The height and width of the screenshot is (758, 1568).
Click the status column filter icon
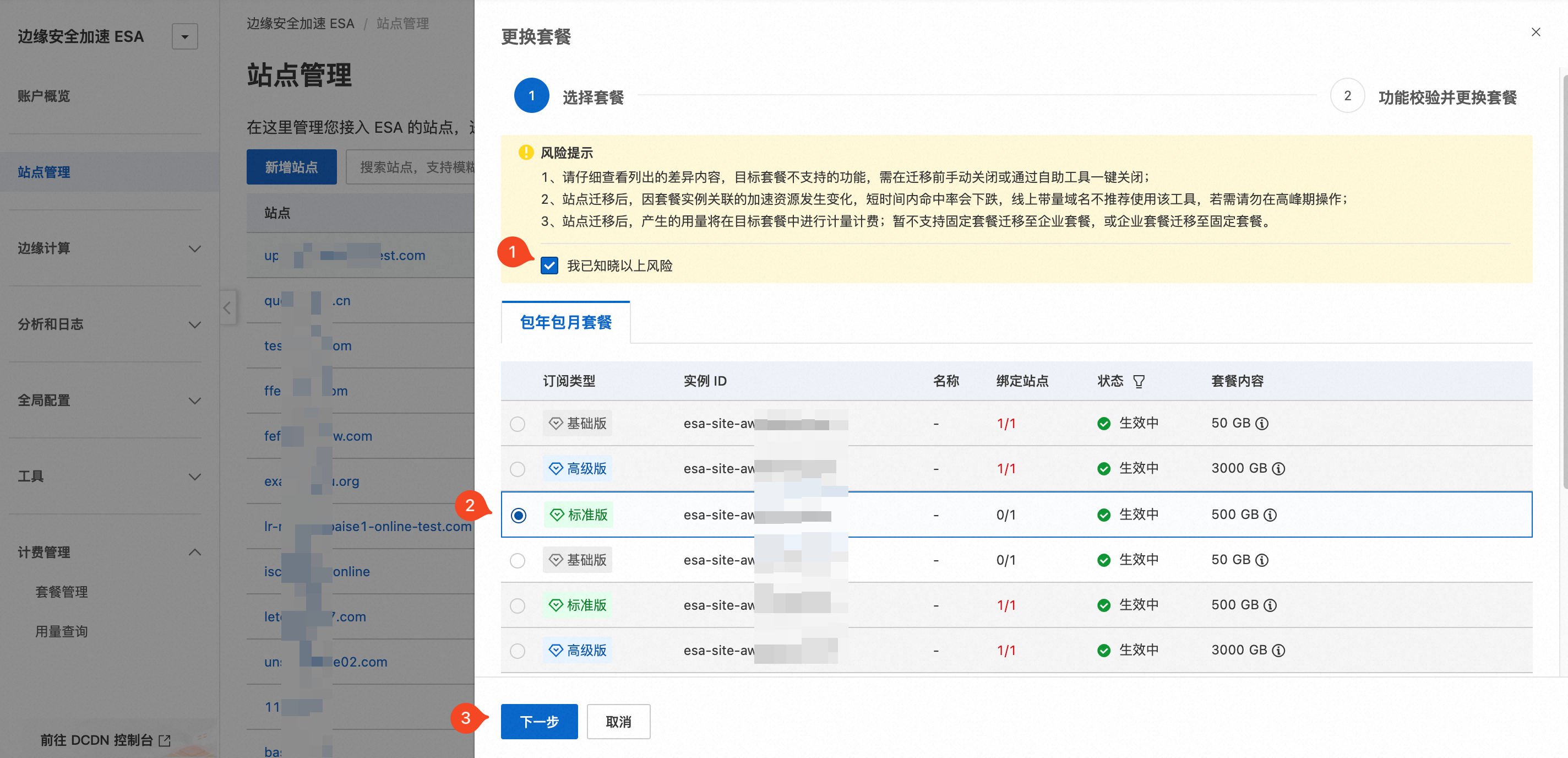pos(1138,381)
